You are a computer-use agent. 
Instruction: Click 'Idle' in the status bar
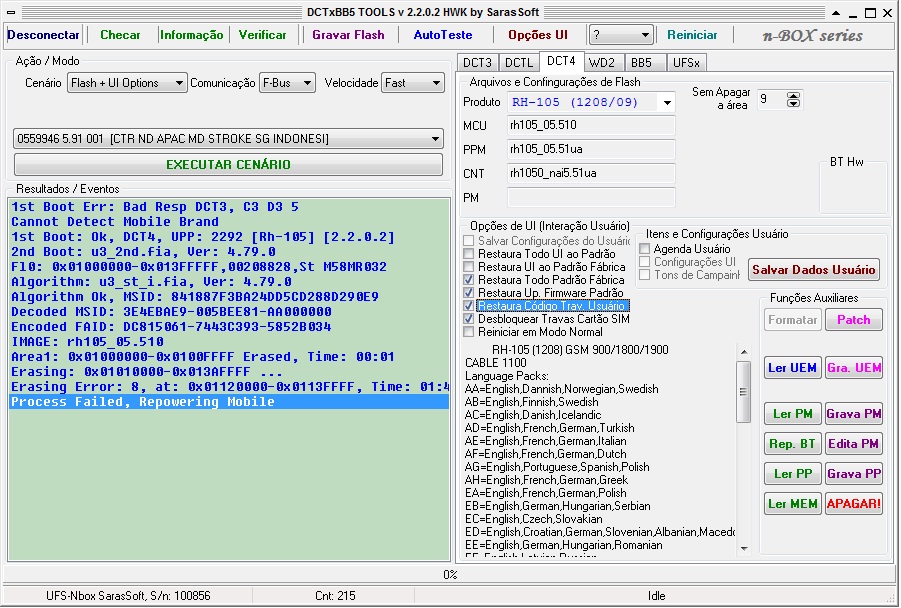click(656, 596)
